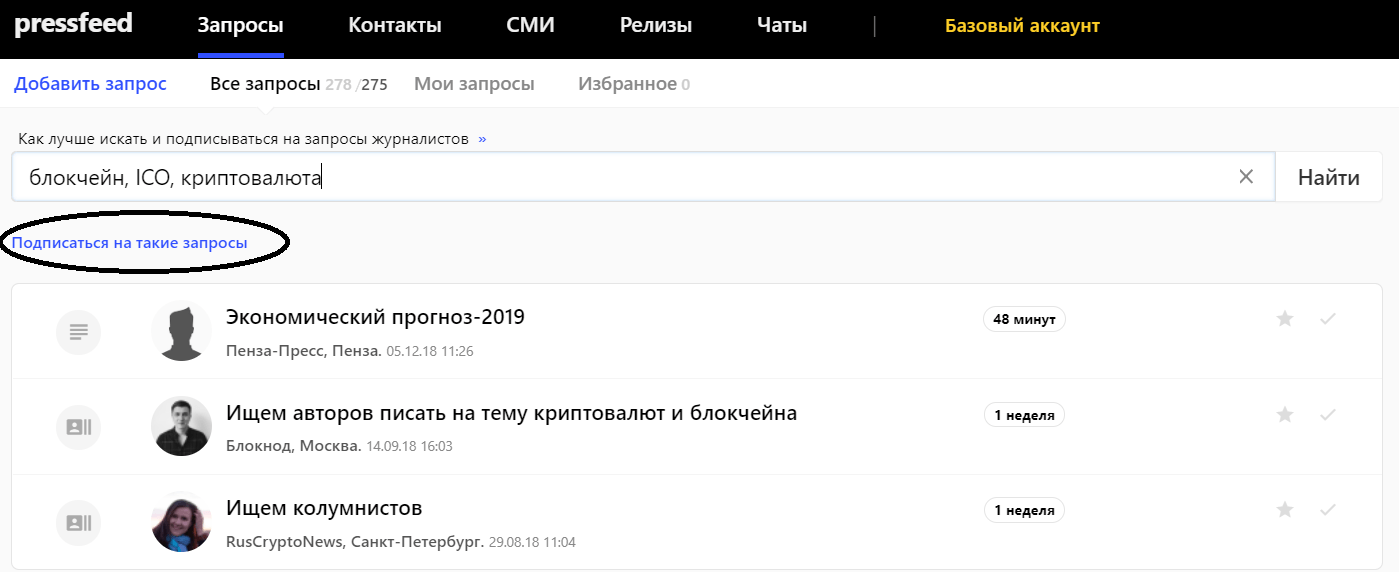The height and width of the screenshot is (572, 1399).
Task: Mark Экономический прогноз-2019 with checkmark
Action: point(1328,319)
